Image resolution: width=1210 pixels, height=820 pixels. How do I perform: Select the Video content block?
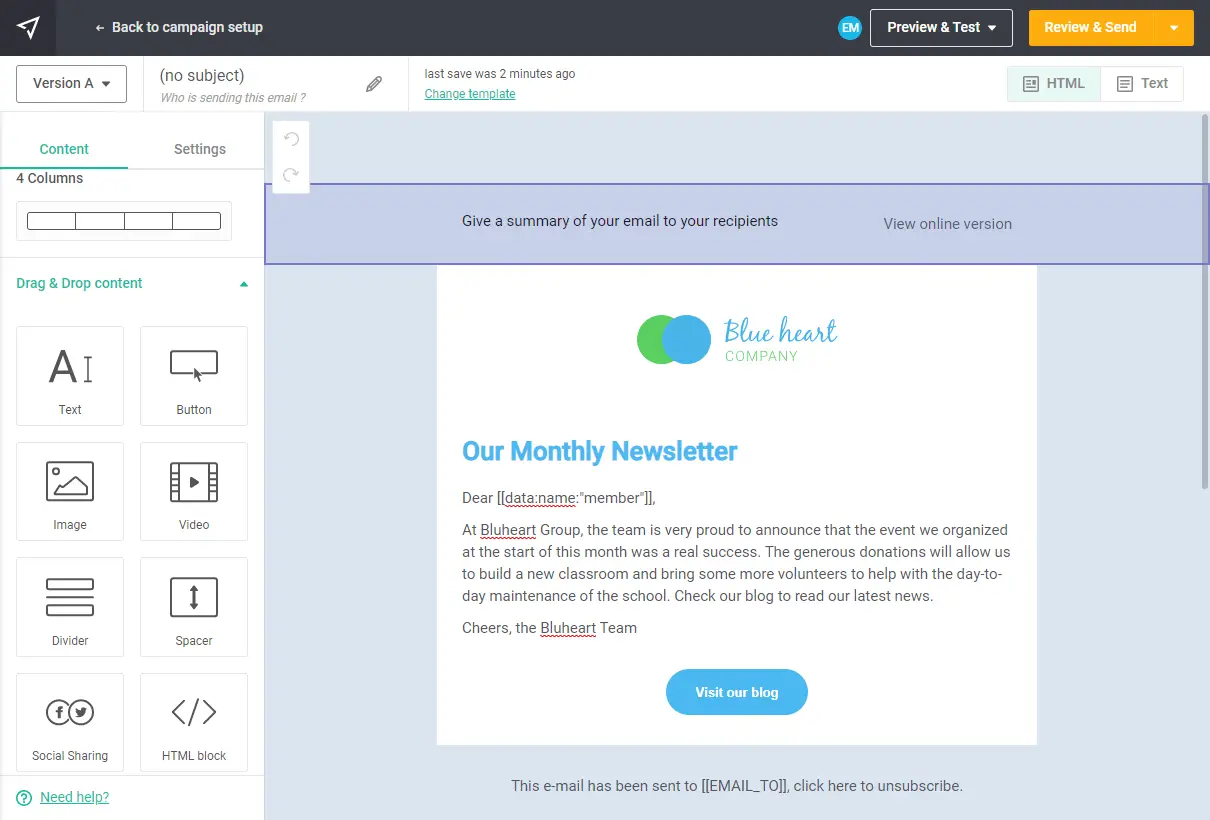pos(194,491)
